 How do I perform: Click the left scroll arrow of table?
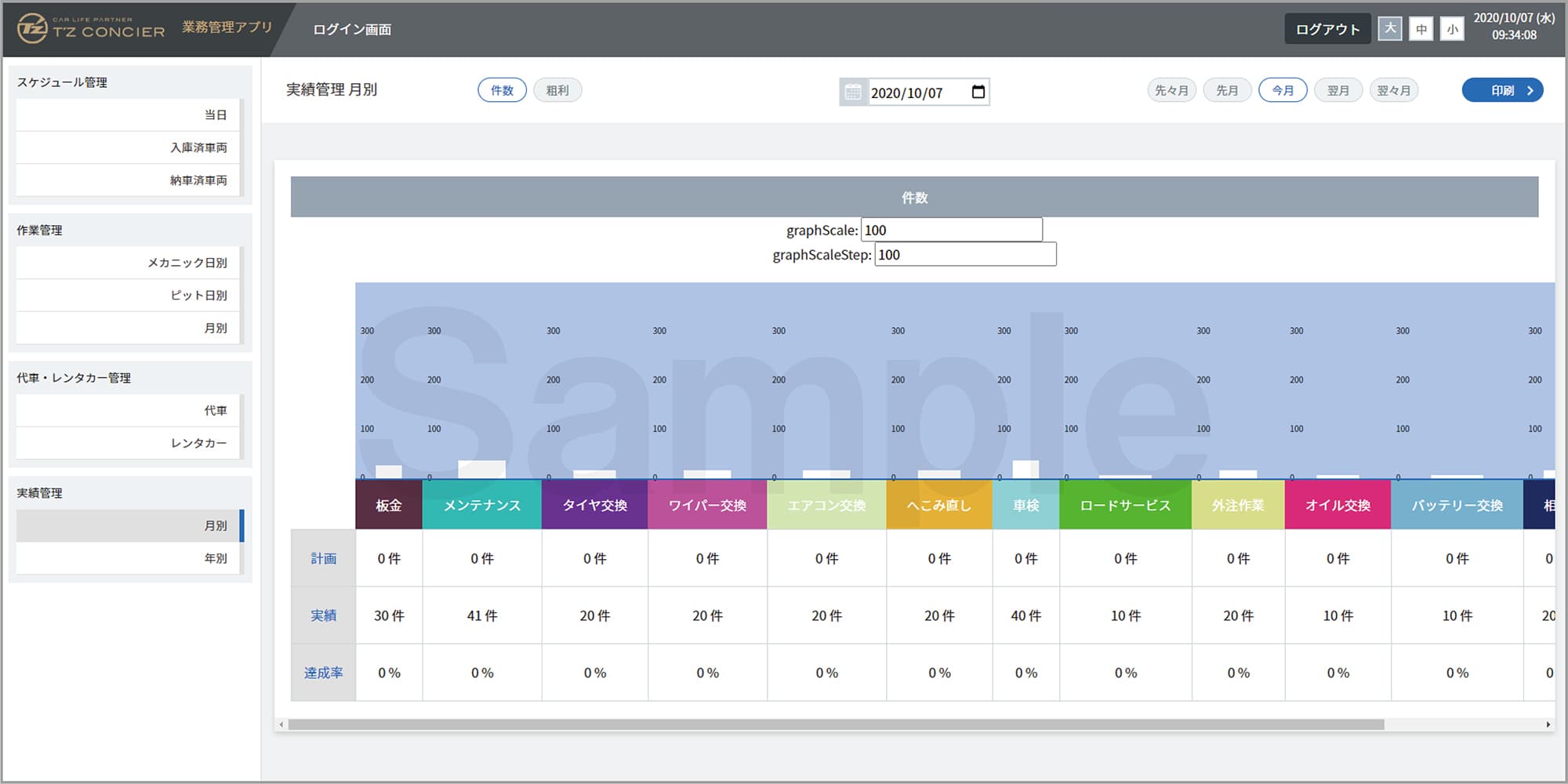pos(281,724)
